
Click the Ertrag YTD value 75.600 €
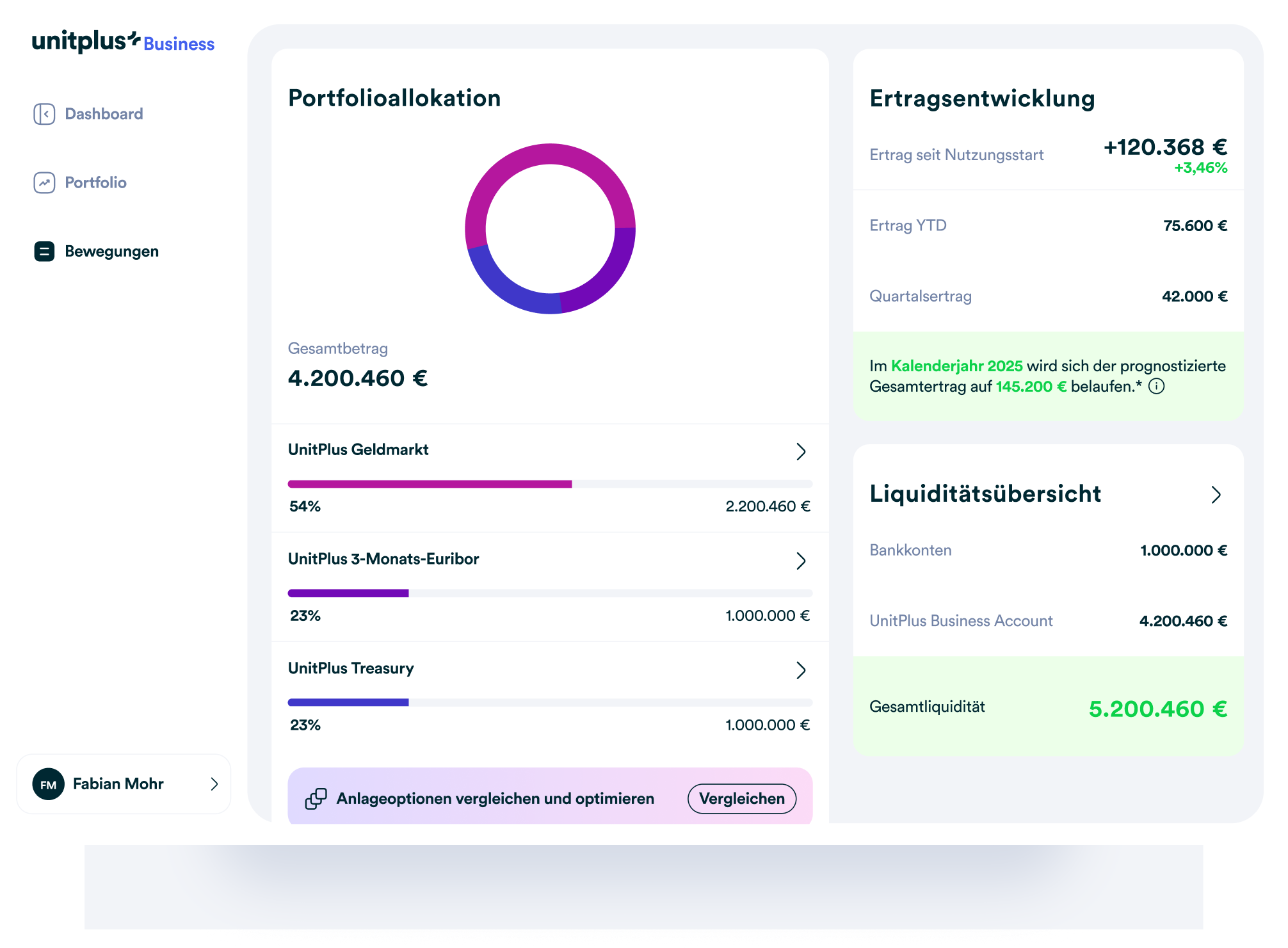tap(1195, 226)
